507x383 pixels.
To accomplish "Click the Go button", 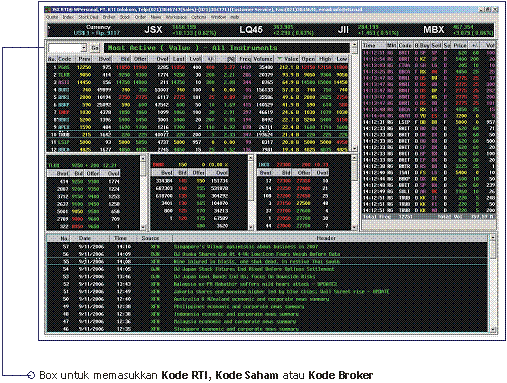I will pos(95,48).
